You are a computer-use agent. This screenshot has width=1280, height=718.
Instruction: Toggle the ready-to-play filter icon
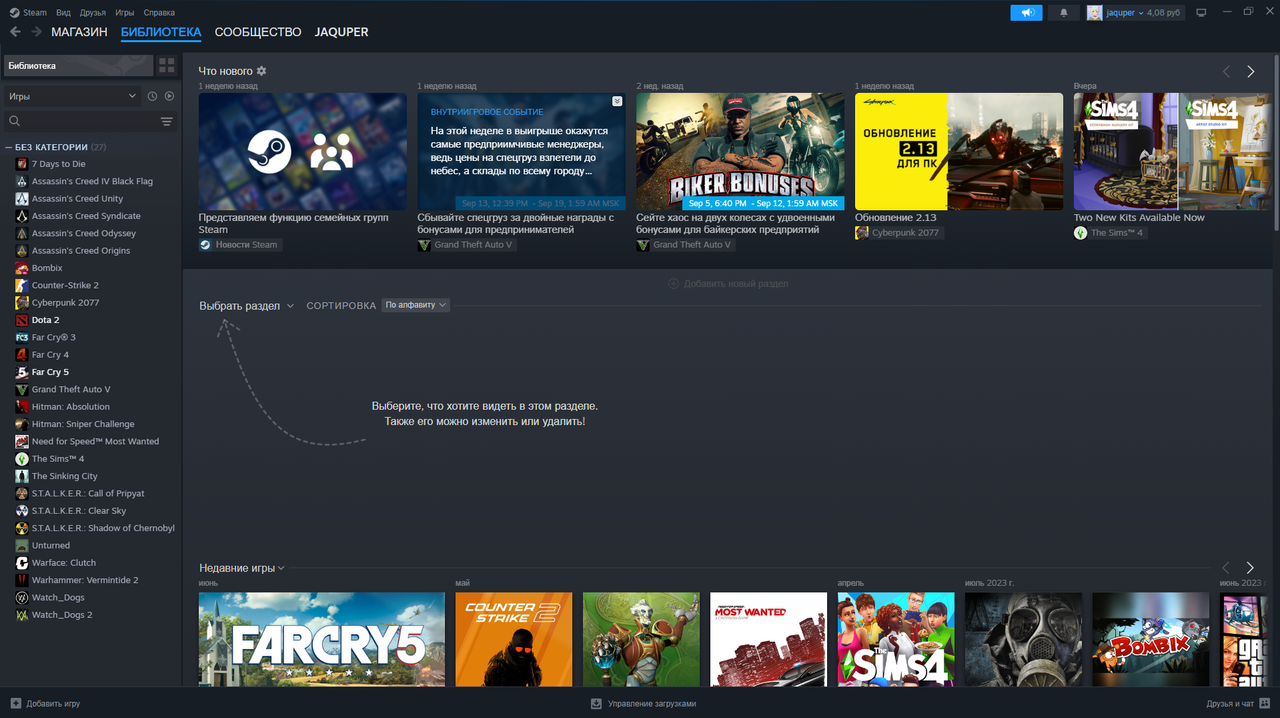point(169,96)
